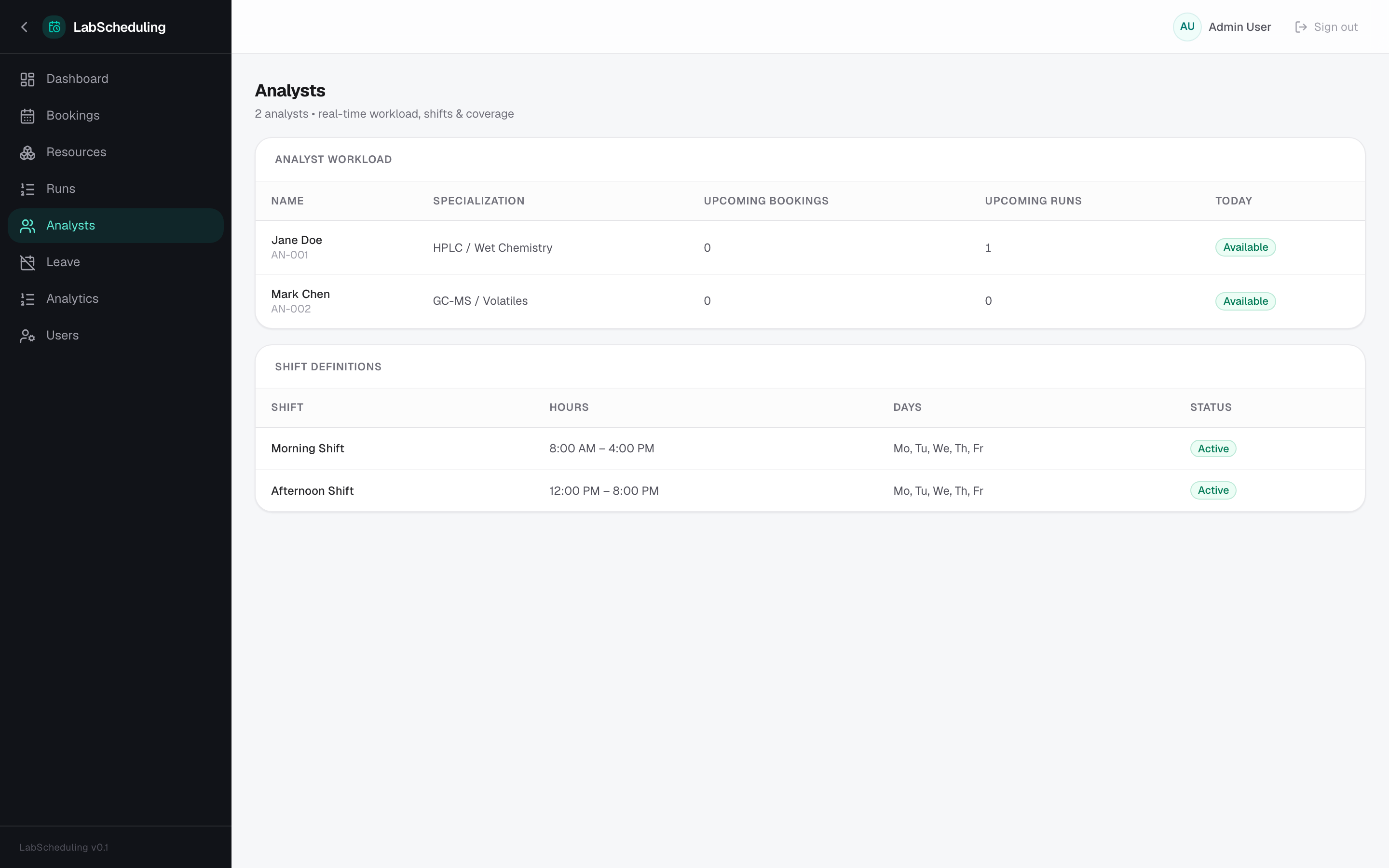Image resolution: width=1389 pixels, height=868 pixels.
Task: Select the Analysts sidebar item
Action: (115, 226)
